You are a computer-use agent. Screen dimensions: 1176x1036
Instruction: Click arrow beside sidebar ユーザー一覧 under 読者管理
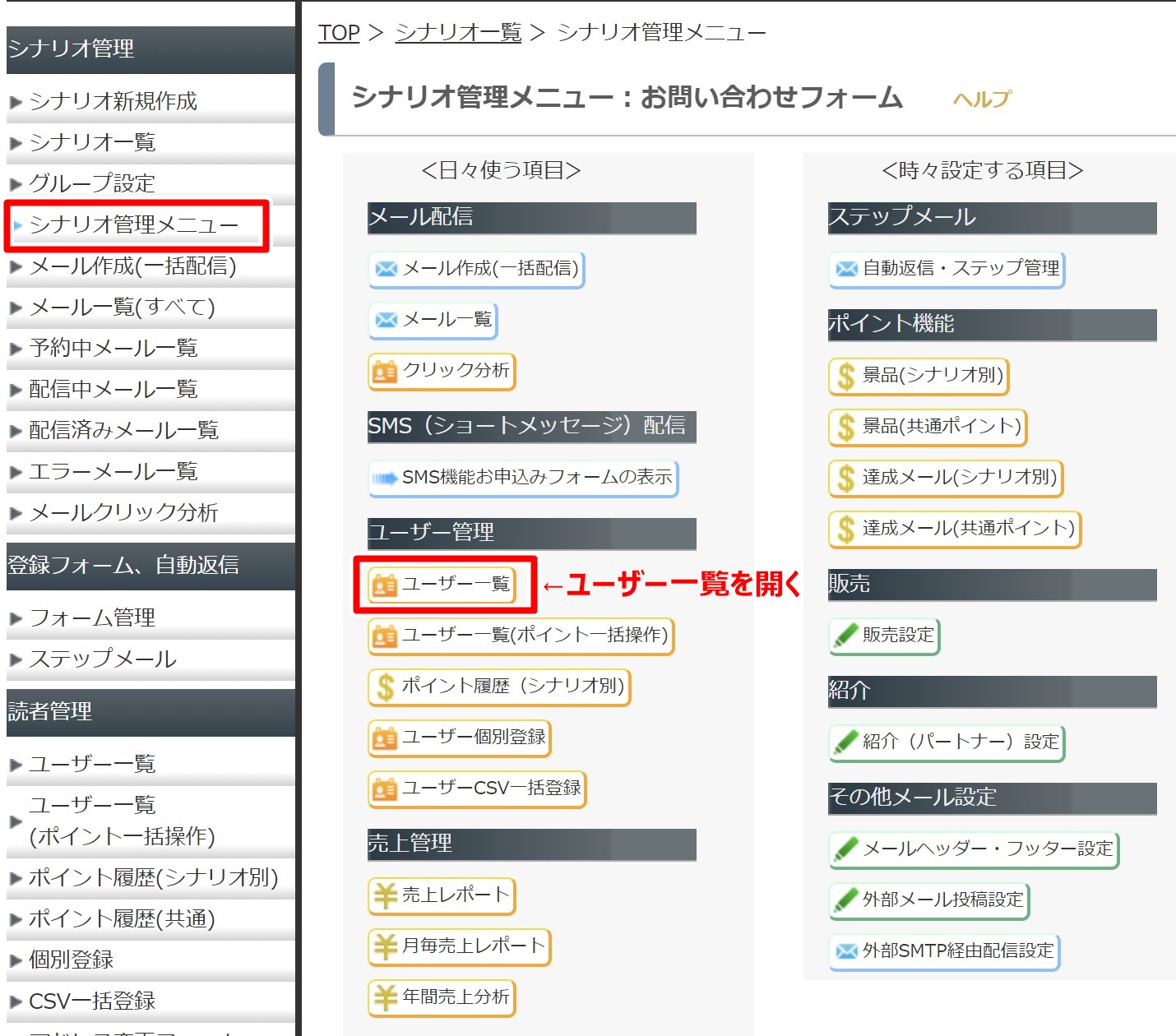pyautogui.click(x=16, y=765)
